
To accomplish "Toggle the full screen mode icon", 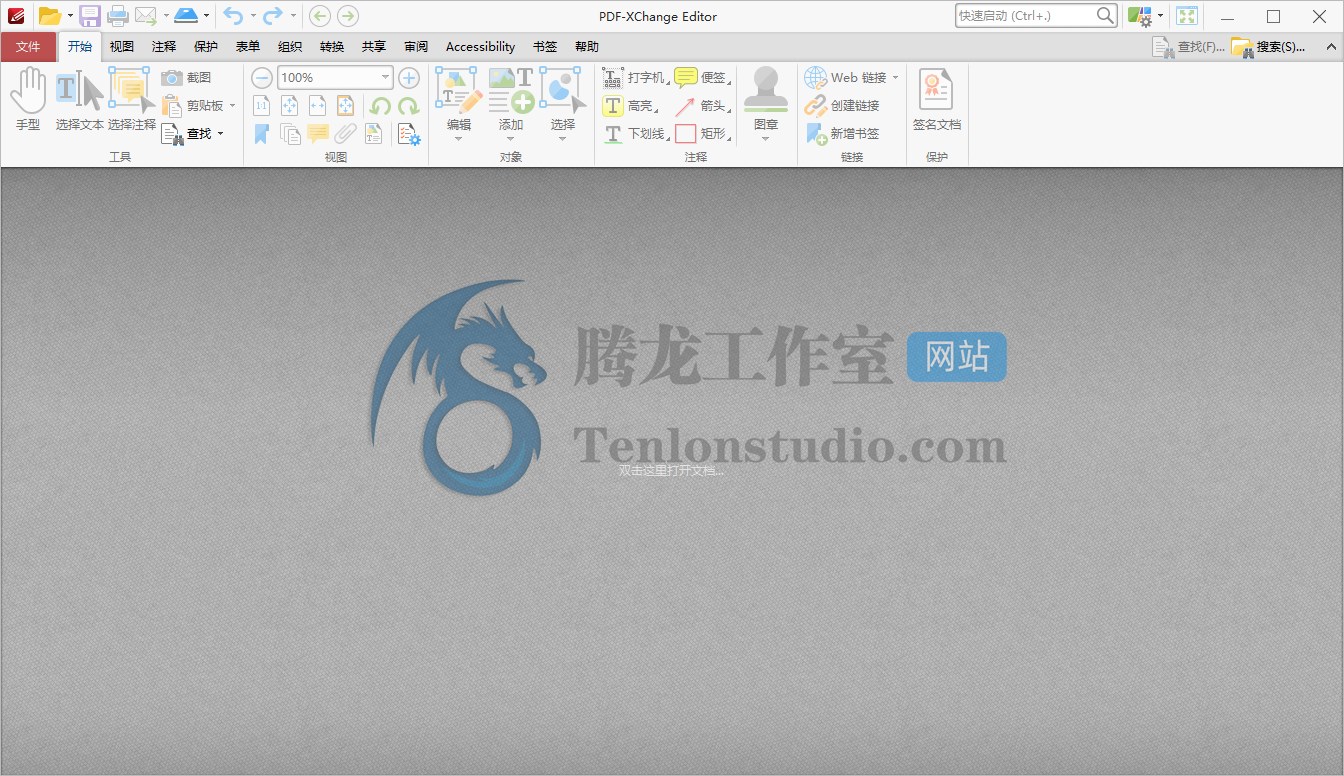I will [x=1187, y=15].
